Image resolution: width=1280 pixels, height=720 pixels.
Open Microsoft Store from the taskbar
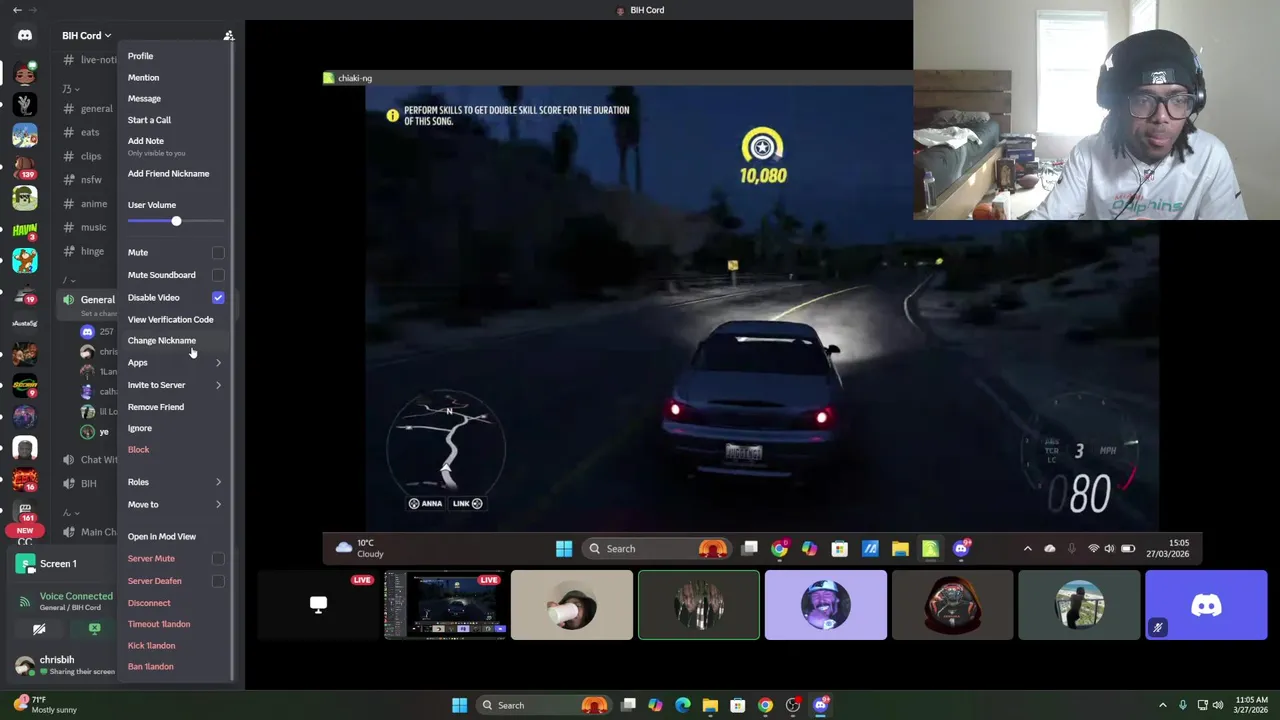pos(738,705)
